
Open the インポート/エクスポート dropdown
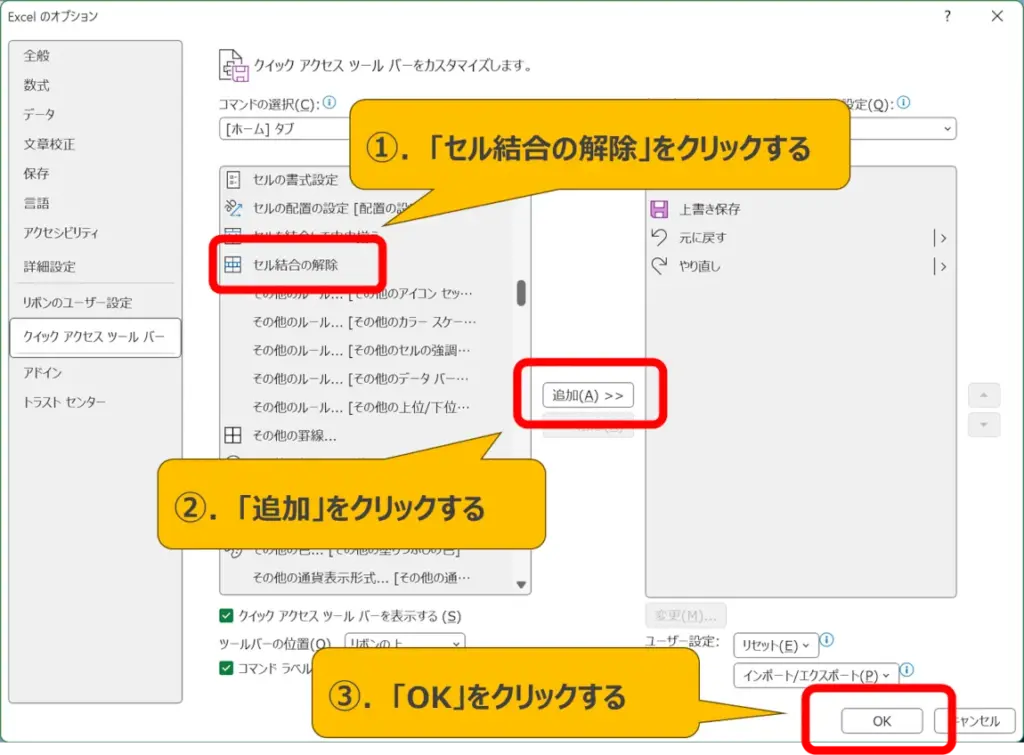click(815, 676)
